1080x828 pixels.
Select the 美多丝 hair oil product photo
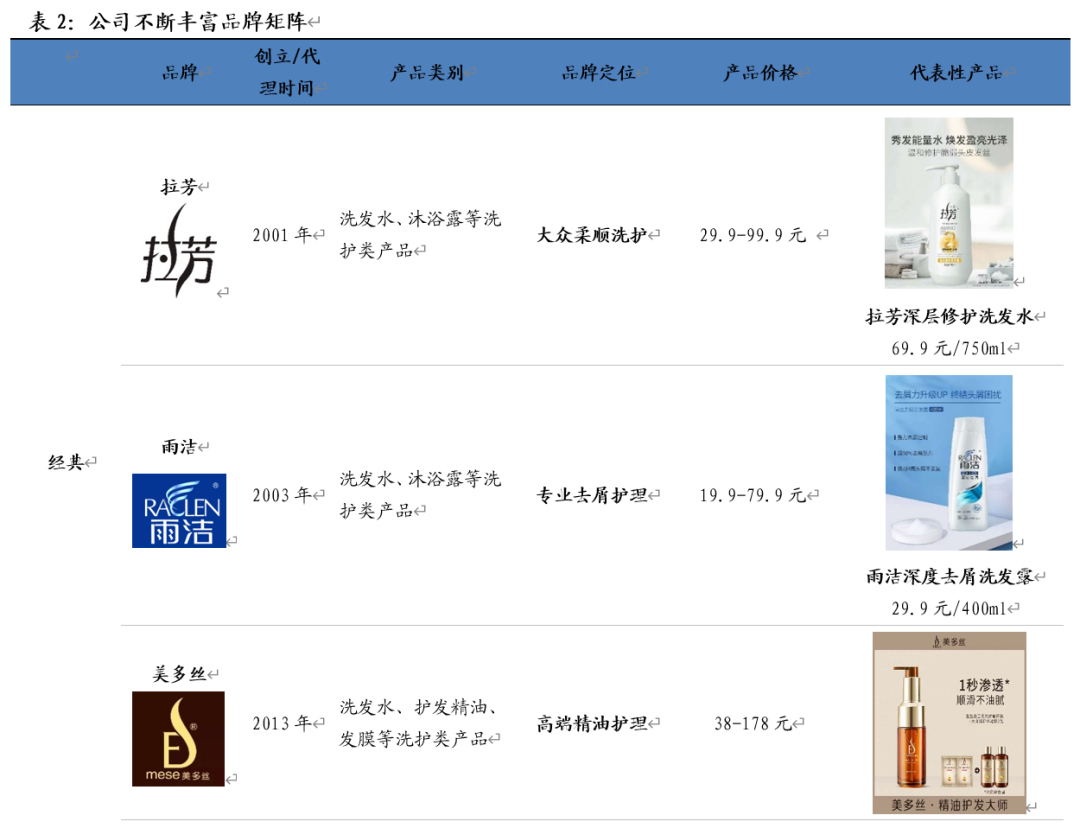click(x=949, y=723)
